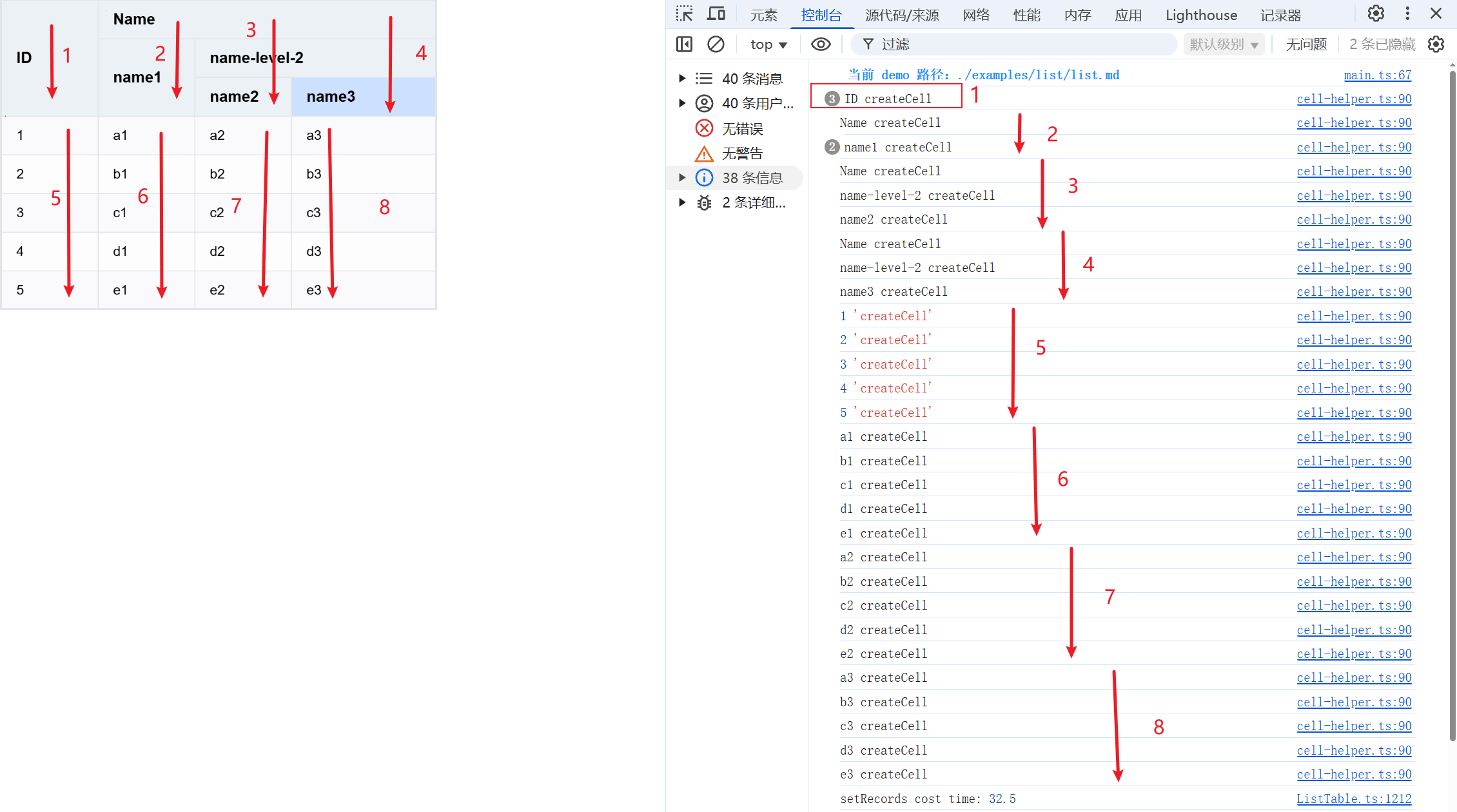Open DevTools settings gear icon

(1376, 14)
